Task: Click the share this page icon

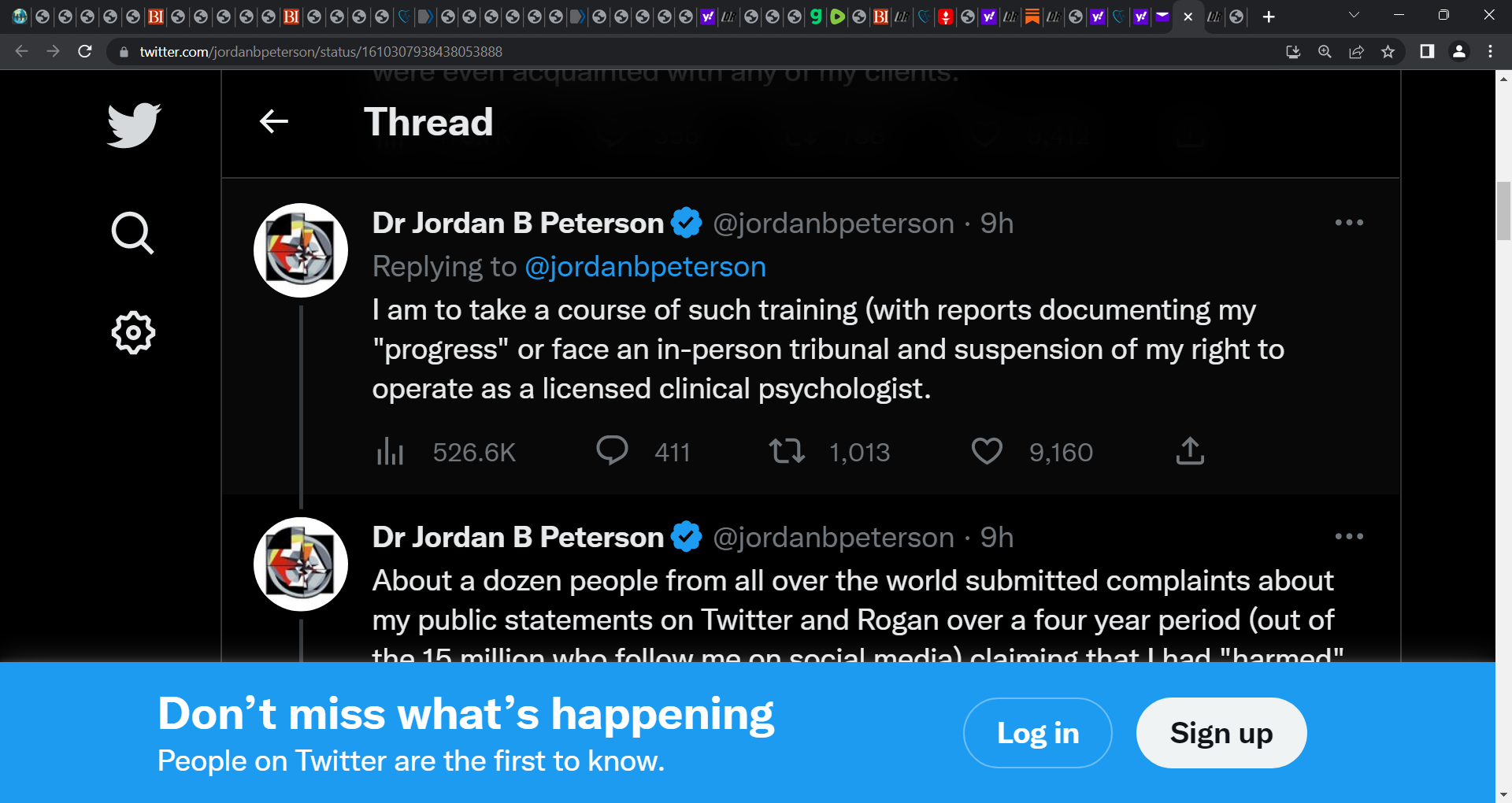Action: (x=1356, y=52)
